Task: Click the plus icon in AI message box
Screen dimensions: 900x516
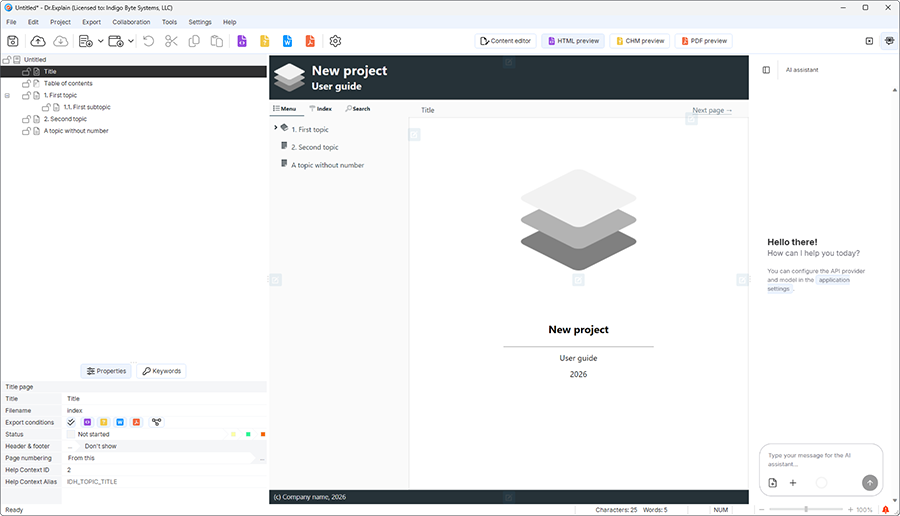Action: tap(793, 483)
